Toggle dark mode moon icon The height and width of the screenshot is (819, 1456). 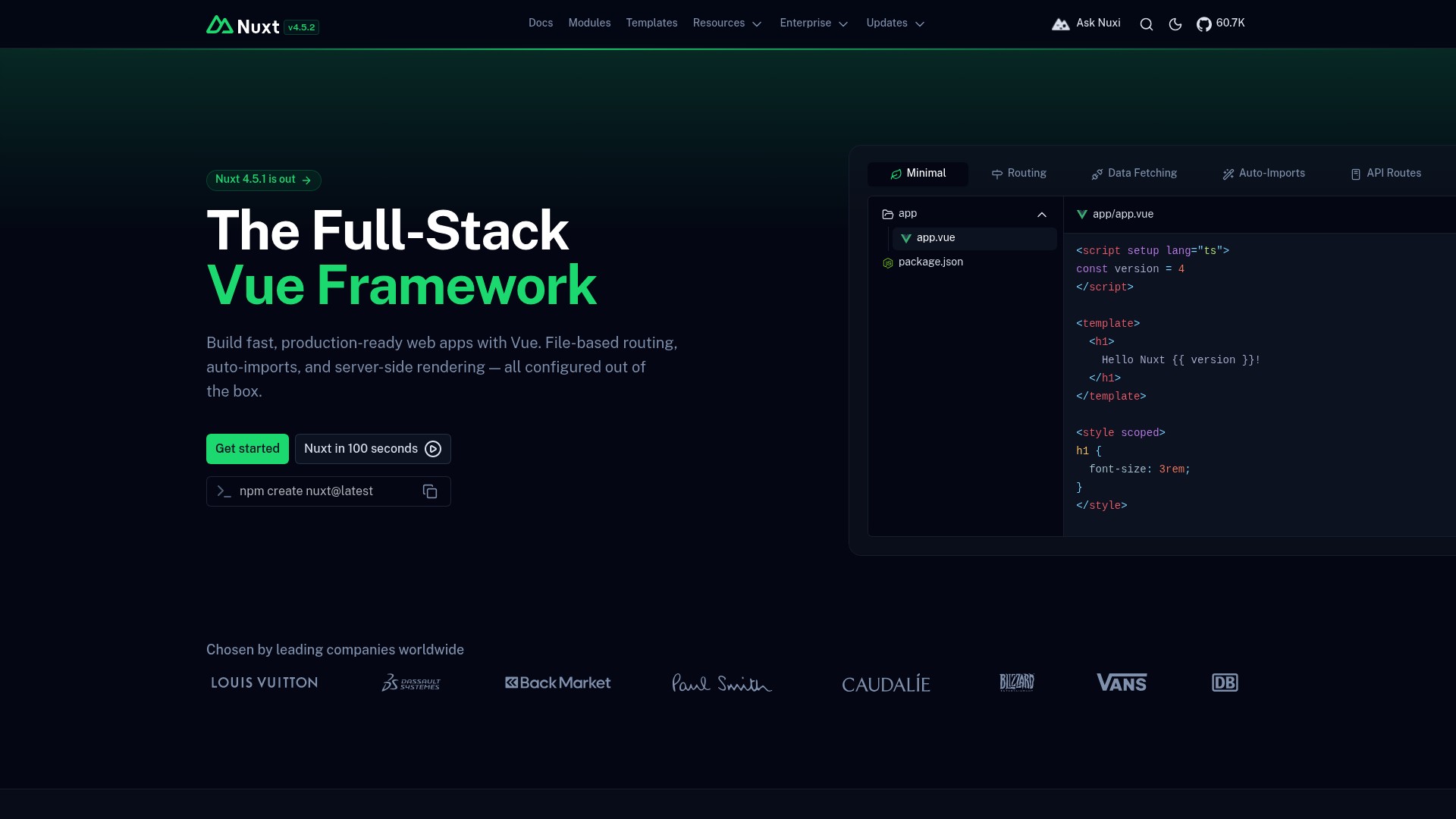coord(1175,24)
